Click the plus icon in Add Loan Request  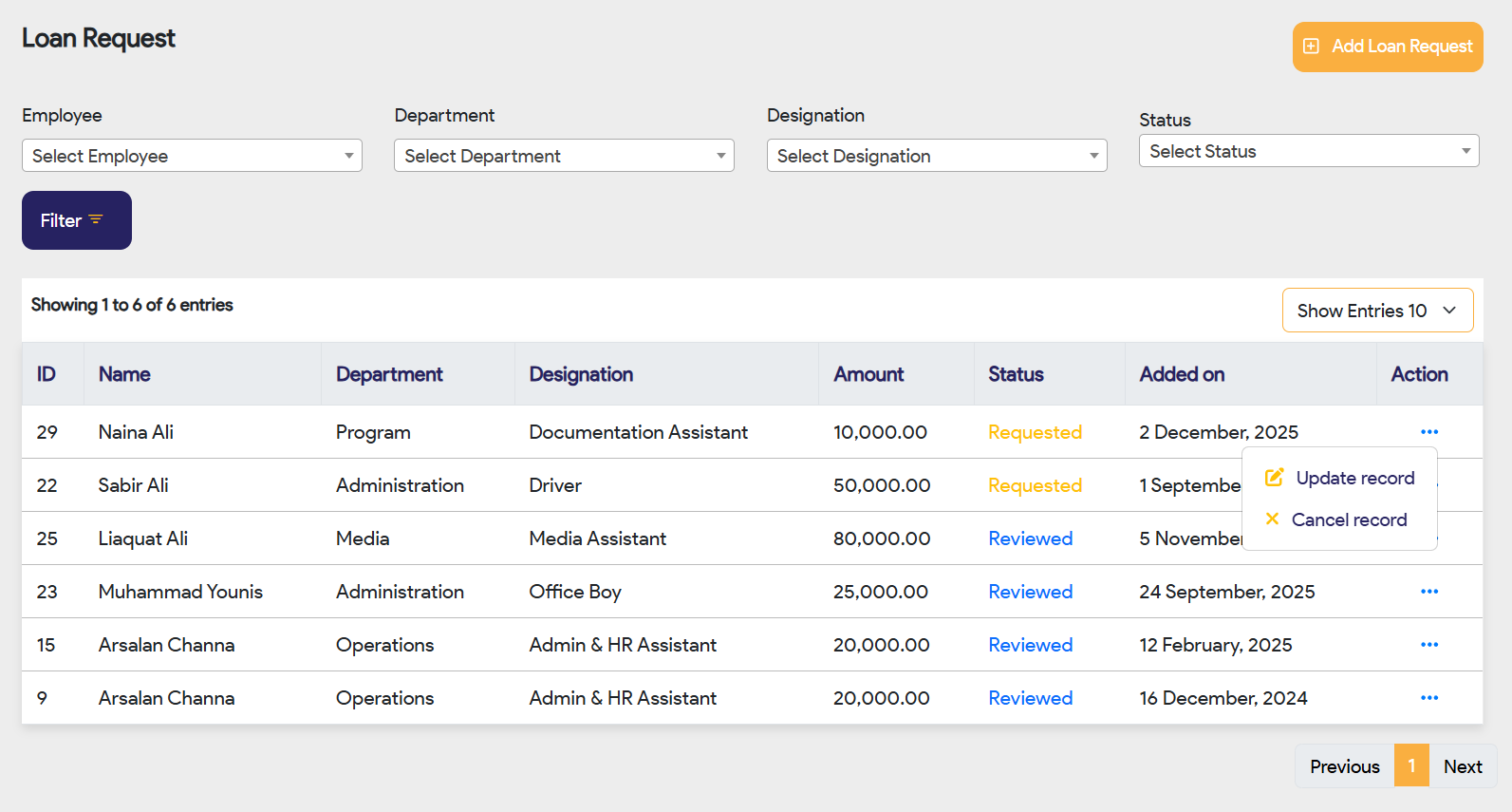coord(1311,47)
